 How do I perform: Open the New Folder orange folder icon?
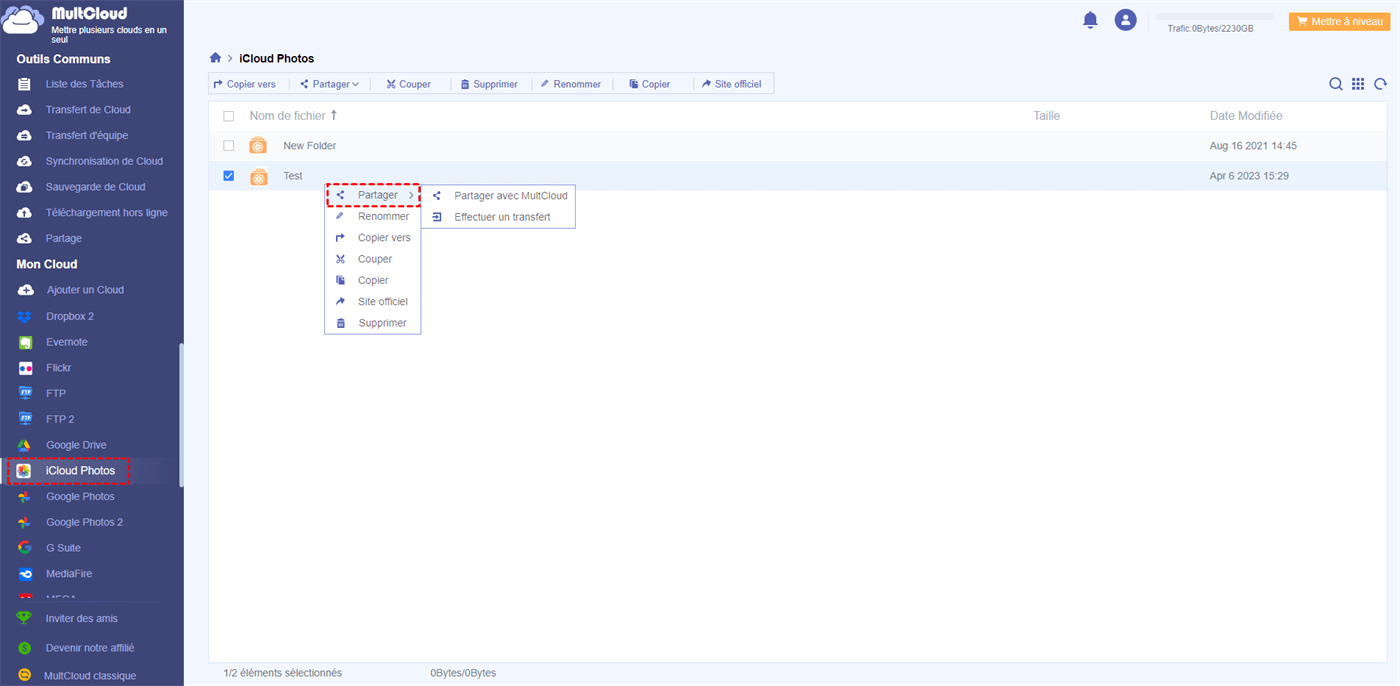(258, 146)
